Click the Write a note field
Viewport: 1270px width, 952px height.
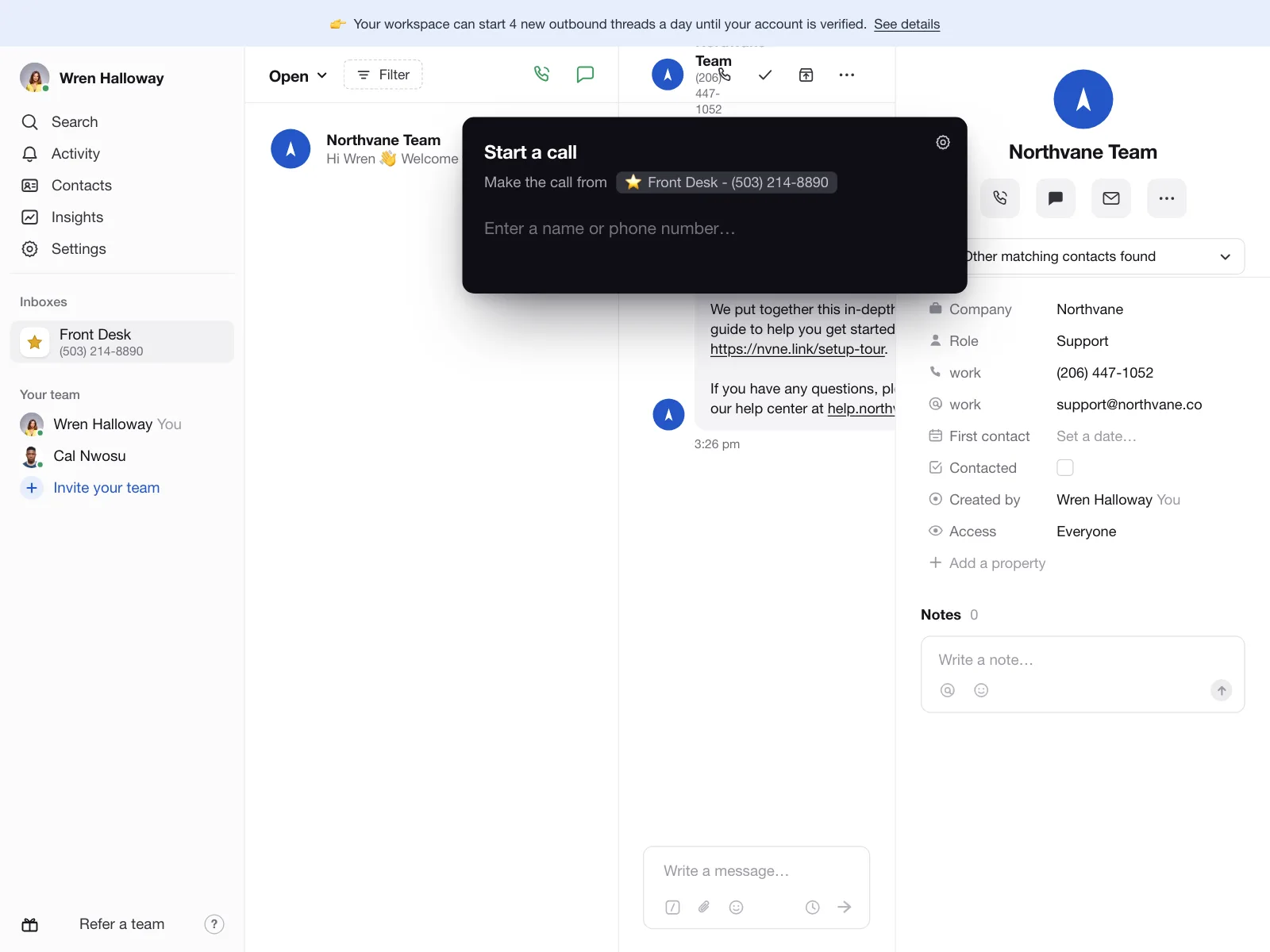(x=1083, y=660)
